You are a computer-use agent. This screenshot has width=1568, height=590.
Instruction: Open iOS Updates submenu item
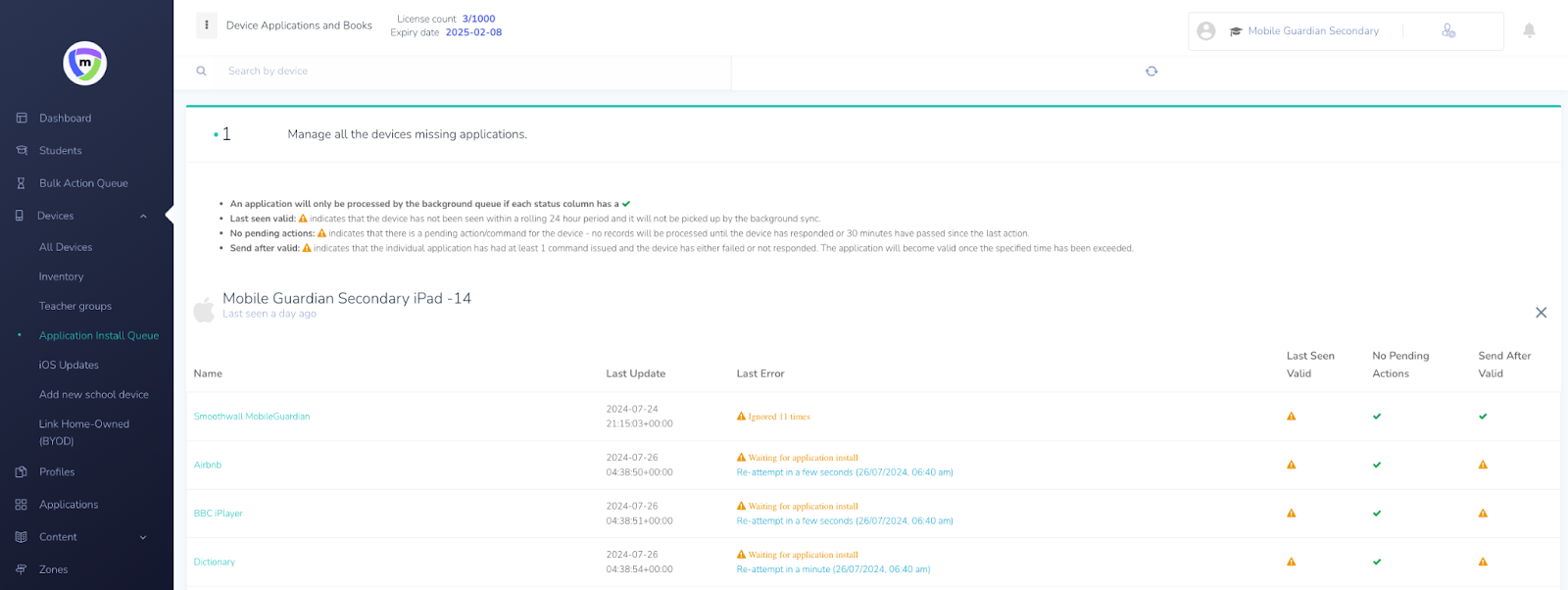(69, 365)
